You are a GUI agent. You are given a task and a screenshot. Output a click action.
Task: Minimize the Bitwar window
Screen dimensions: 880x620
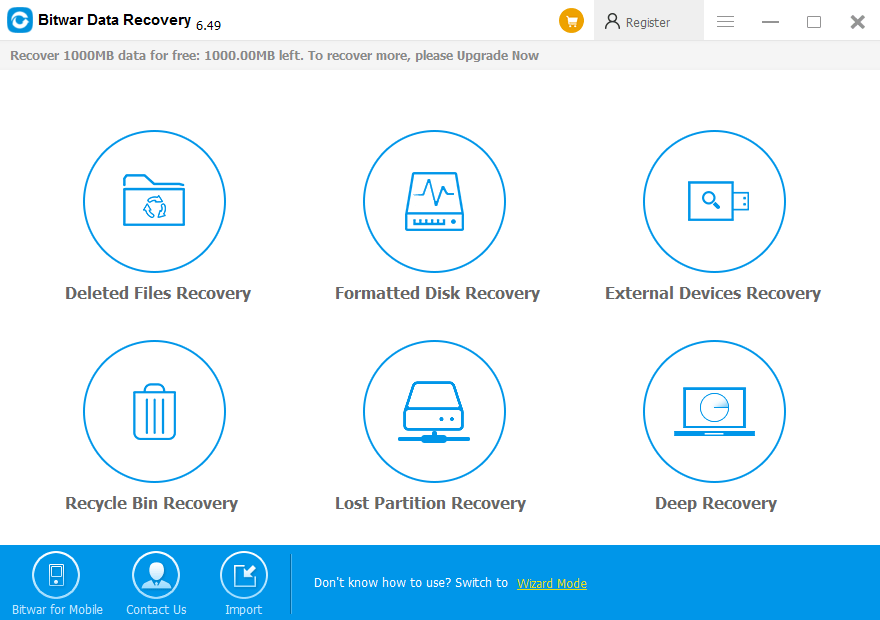click(x=770, y=22)
